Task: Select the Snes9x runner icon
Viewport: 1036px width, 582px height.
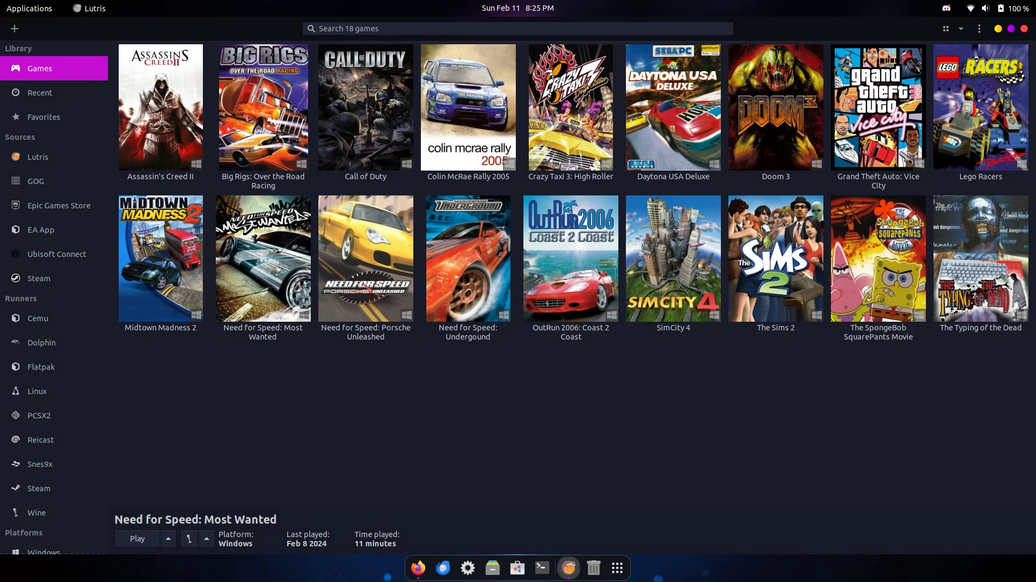Action: click(x=16, y=464)
